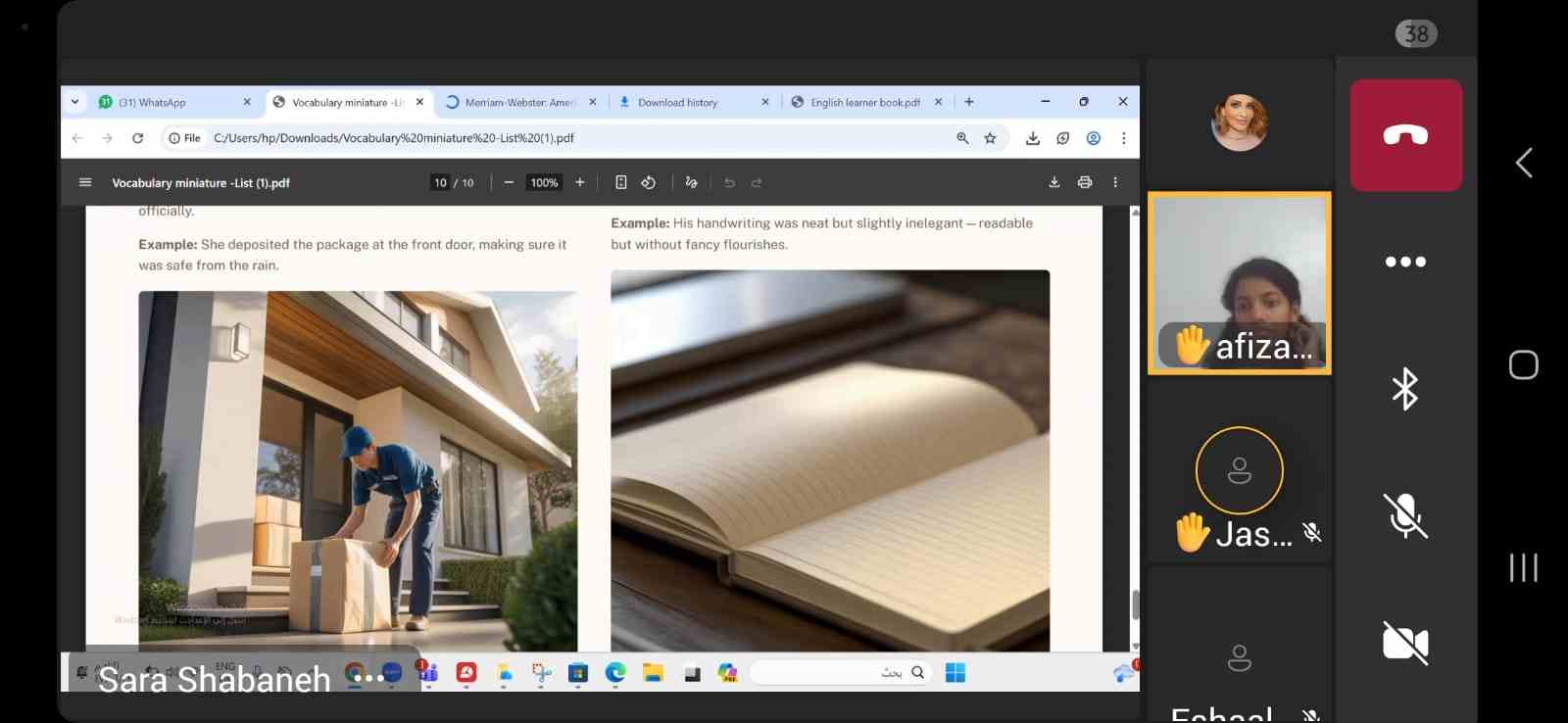Open more call options (three dots)
Image resolution: width=1568 pixels, height=723 pixels.
click(x=1404, y=262)
